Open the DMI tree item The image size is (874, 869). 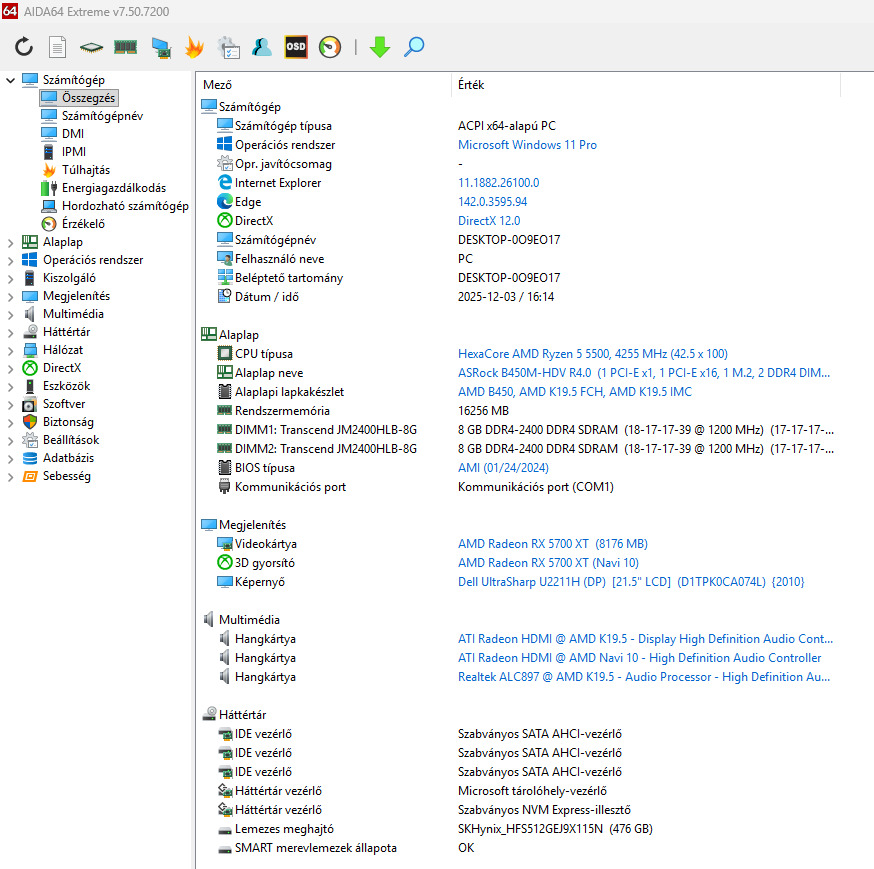pos(63,134)
